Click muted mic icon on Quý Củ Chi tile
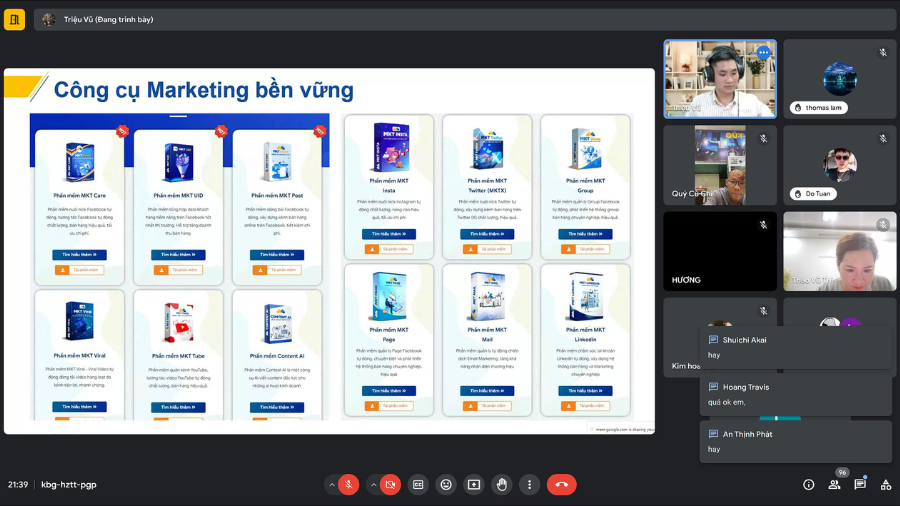Image resolution: width=900 pixels, height=506 pixels. coord(763,139)
